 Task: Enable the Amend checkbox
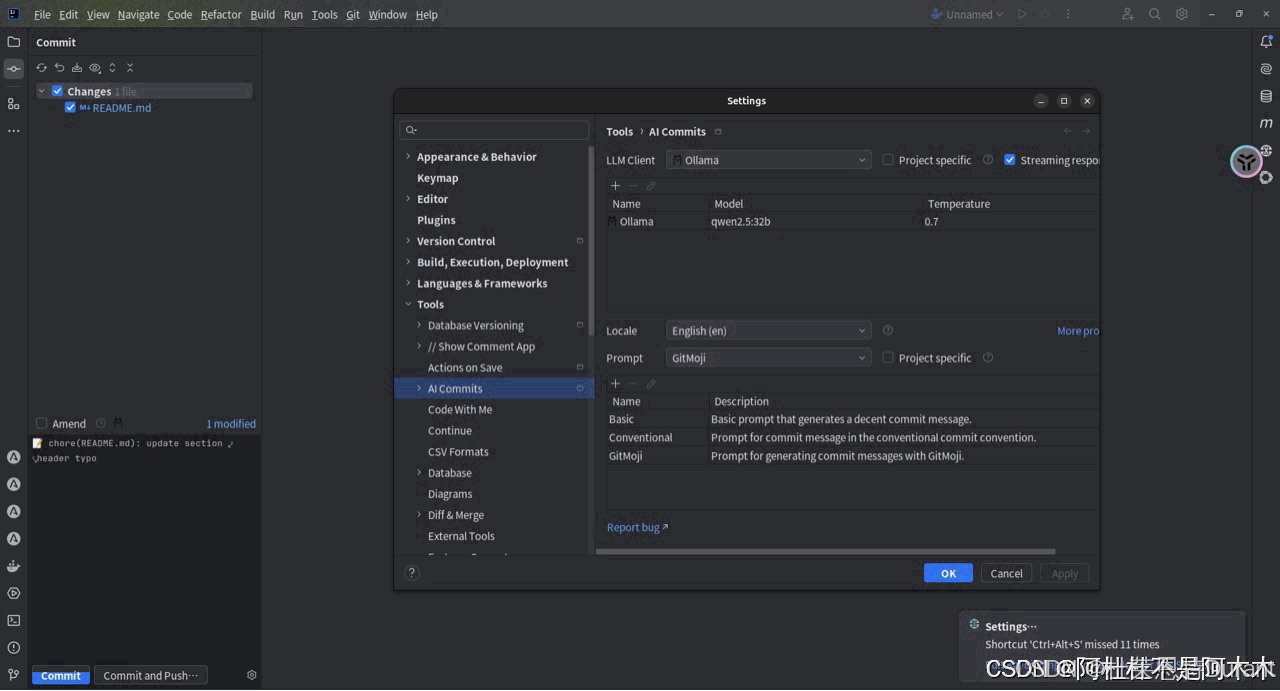[x=41, y=424]
